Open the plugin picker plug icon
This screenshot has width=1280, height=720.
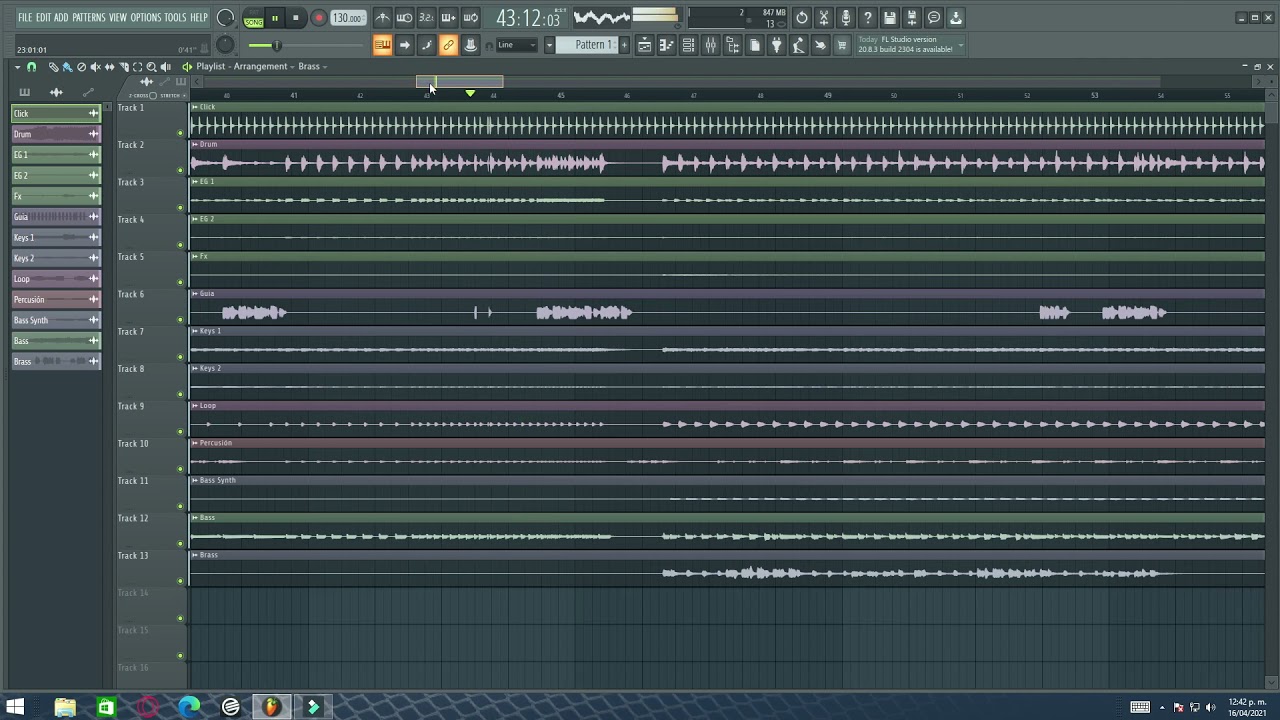click(x=776, y=45)
